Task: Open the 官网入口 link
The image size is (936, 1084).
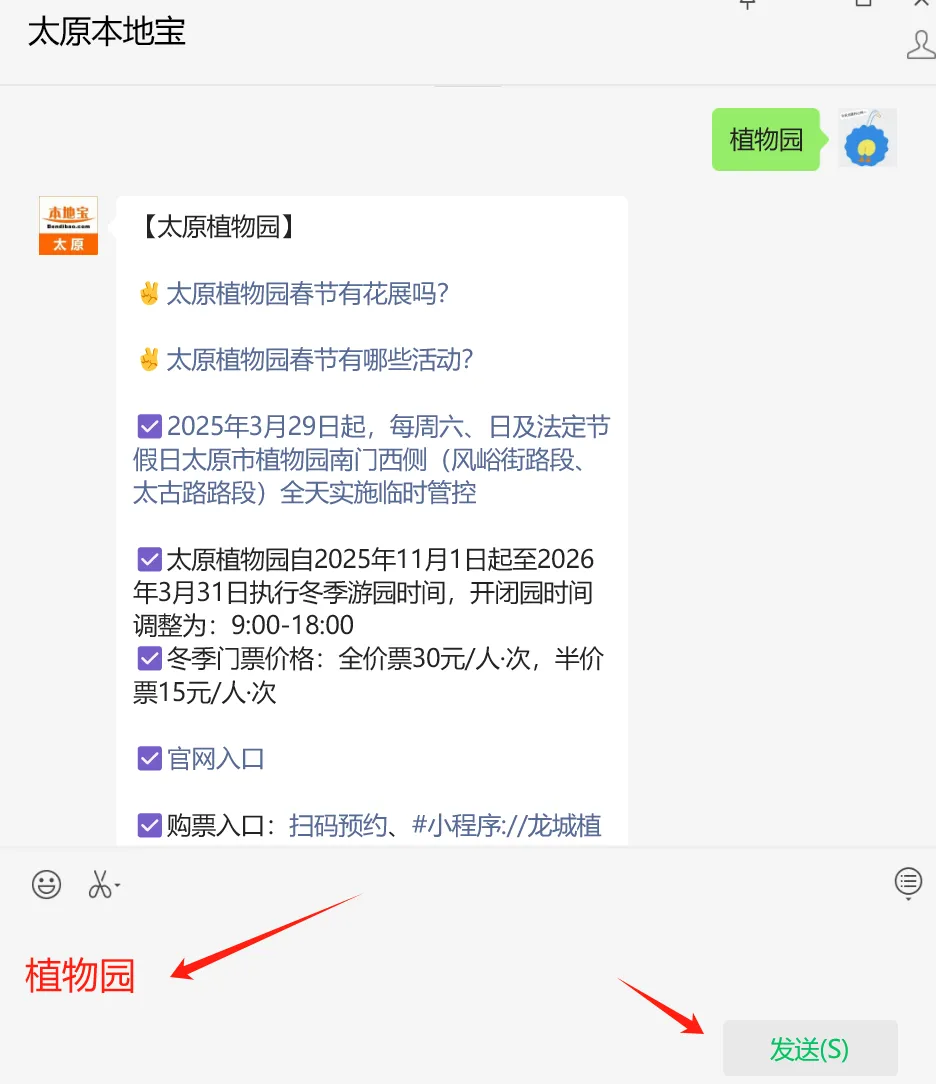Action: tap(216, 758)
